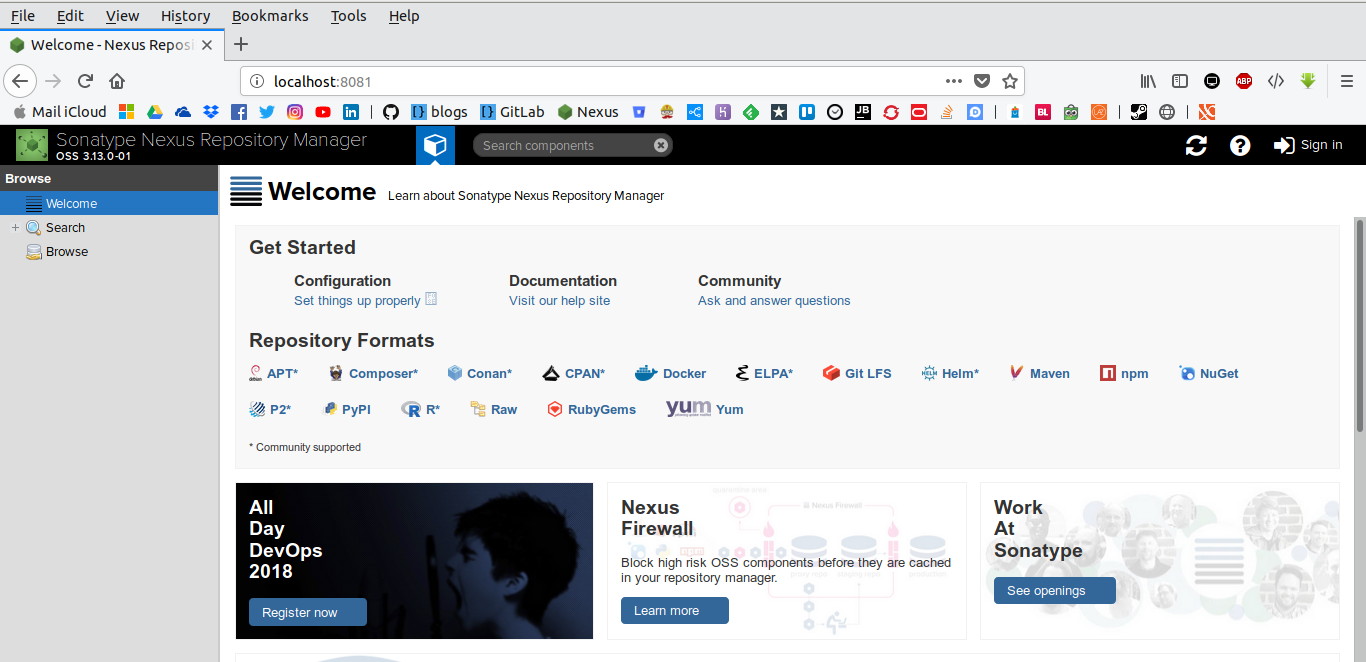Open Firefox hamburger application menu

point(1348,81)
